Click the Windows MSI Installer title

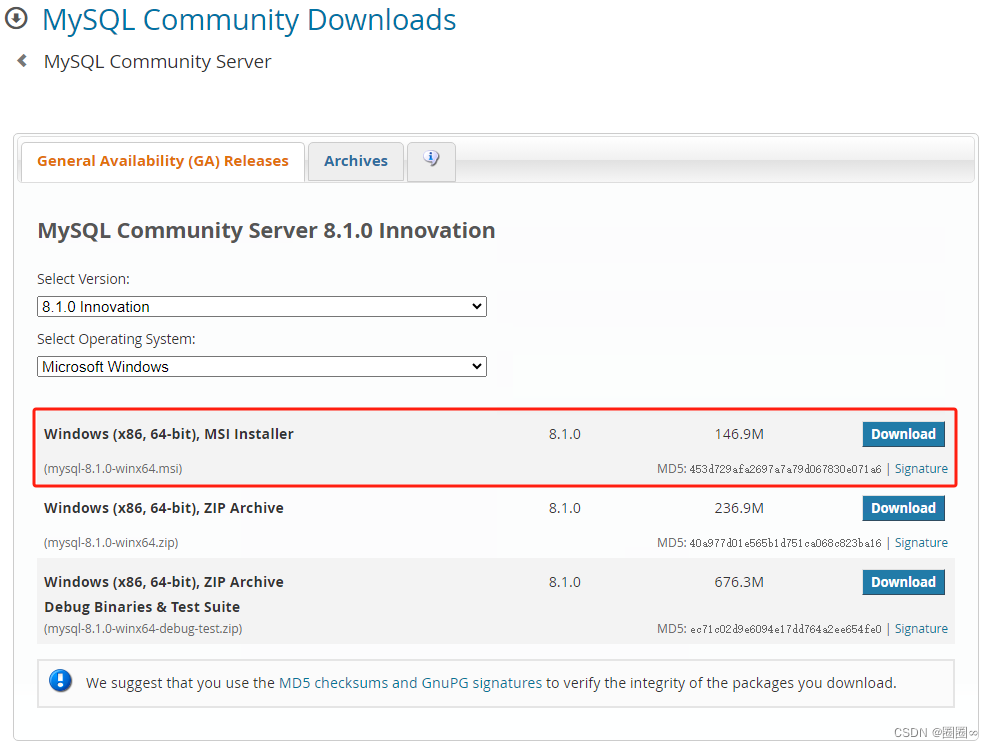(168, 434)
